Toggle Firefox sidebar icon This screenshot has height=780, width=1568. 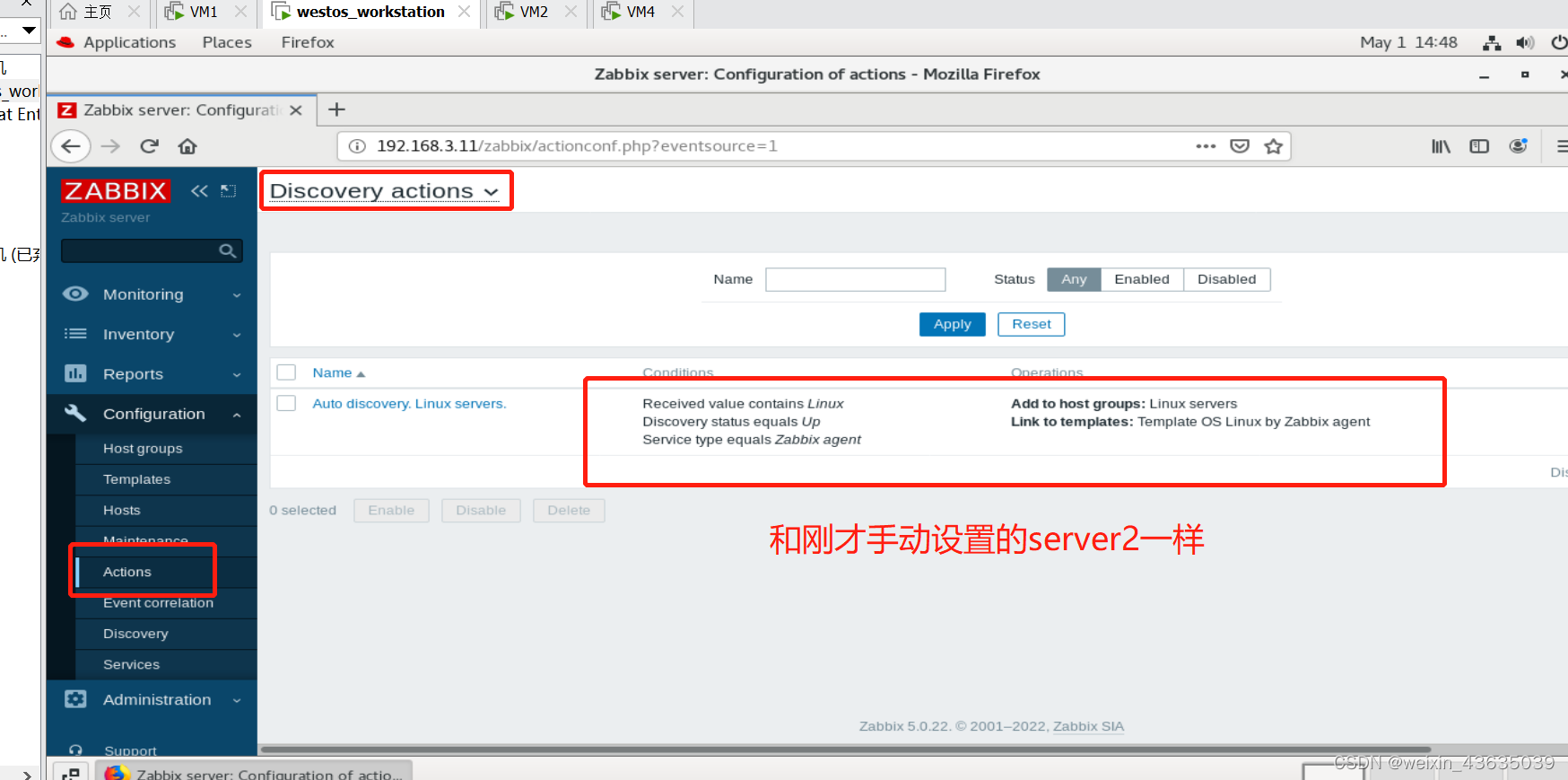pos(1479,146)
